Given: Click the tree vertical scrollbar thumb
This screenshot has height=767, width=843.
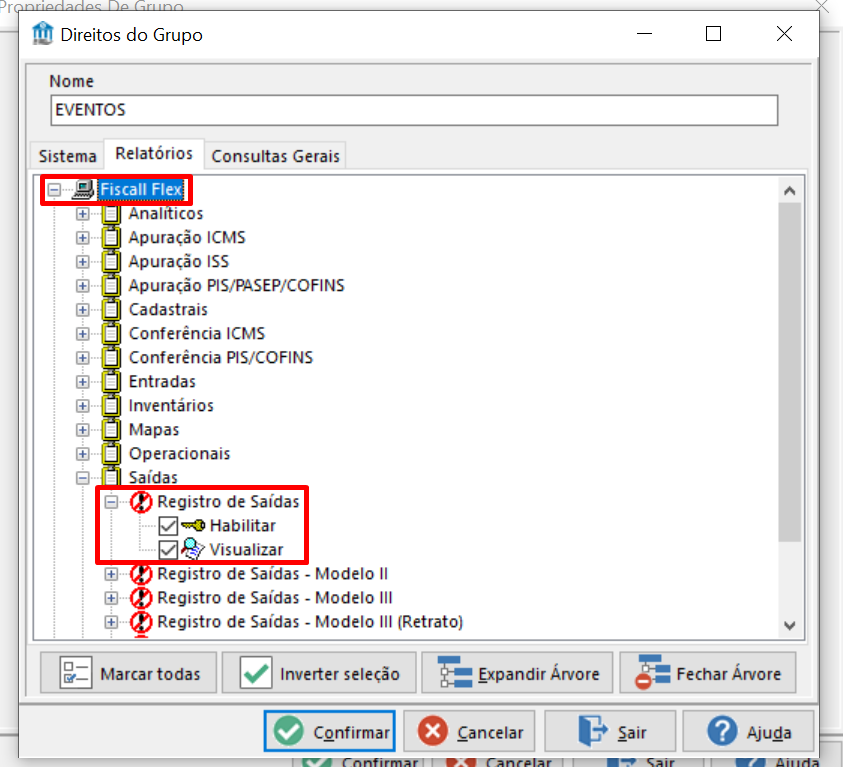Looking at the screenshot, I should click(790, 372).
